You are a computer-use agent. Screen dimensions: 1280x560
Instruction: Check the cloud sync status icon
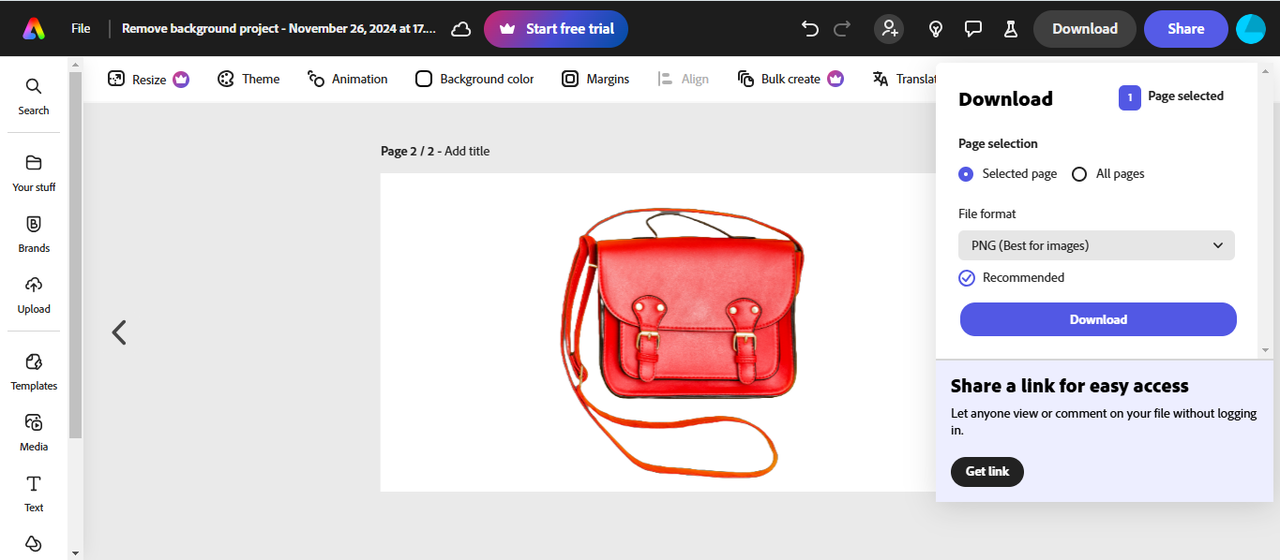point(461,29)
